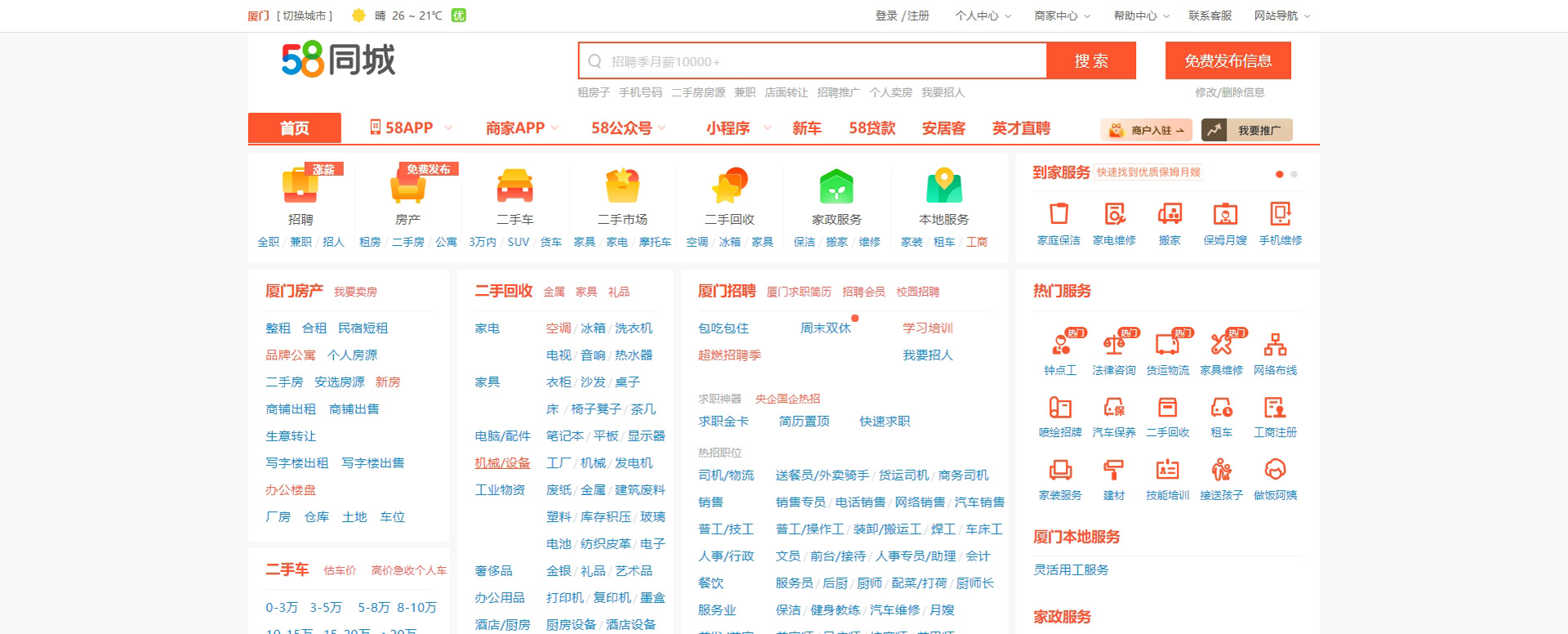Open the 本地服务 local services icon
Image resolution: width=1568 pixels, height=634 pixels.
pos(944,186)
